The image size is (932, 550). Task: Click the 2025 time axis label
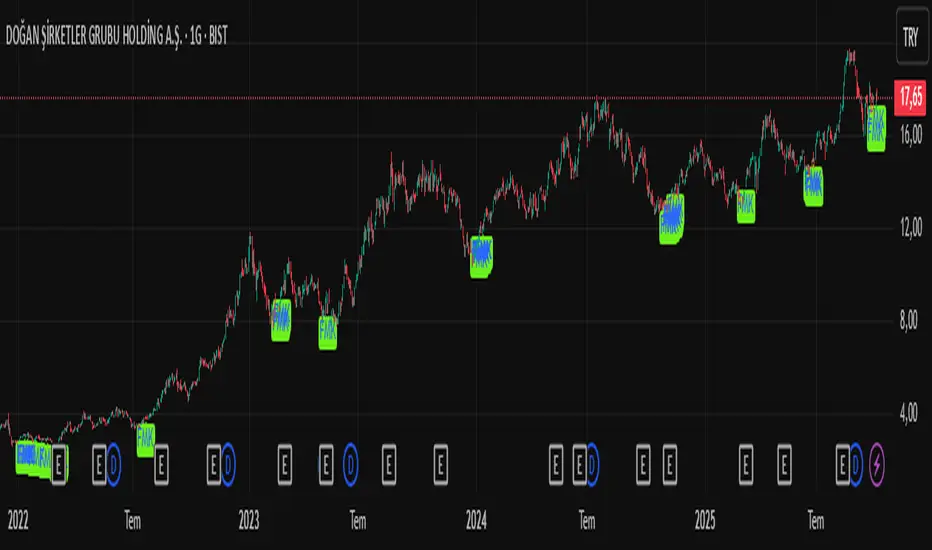coord(705,521)
